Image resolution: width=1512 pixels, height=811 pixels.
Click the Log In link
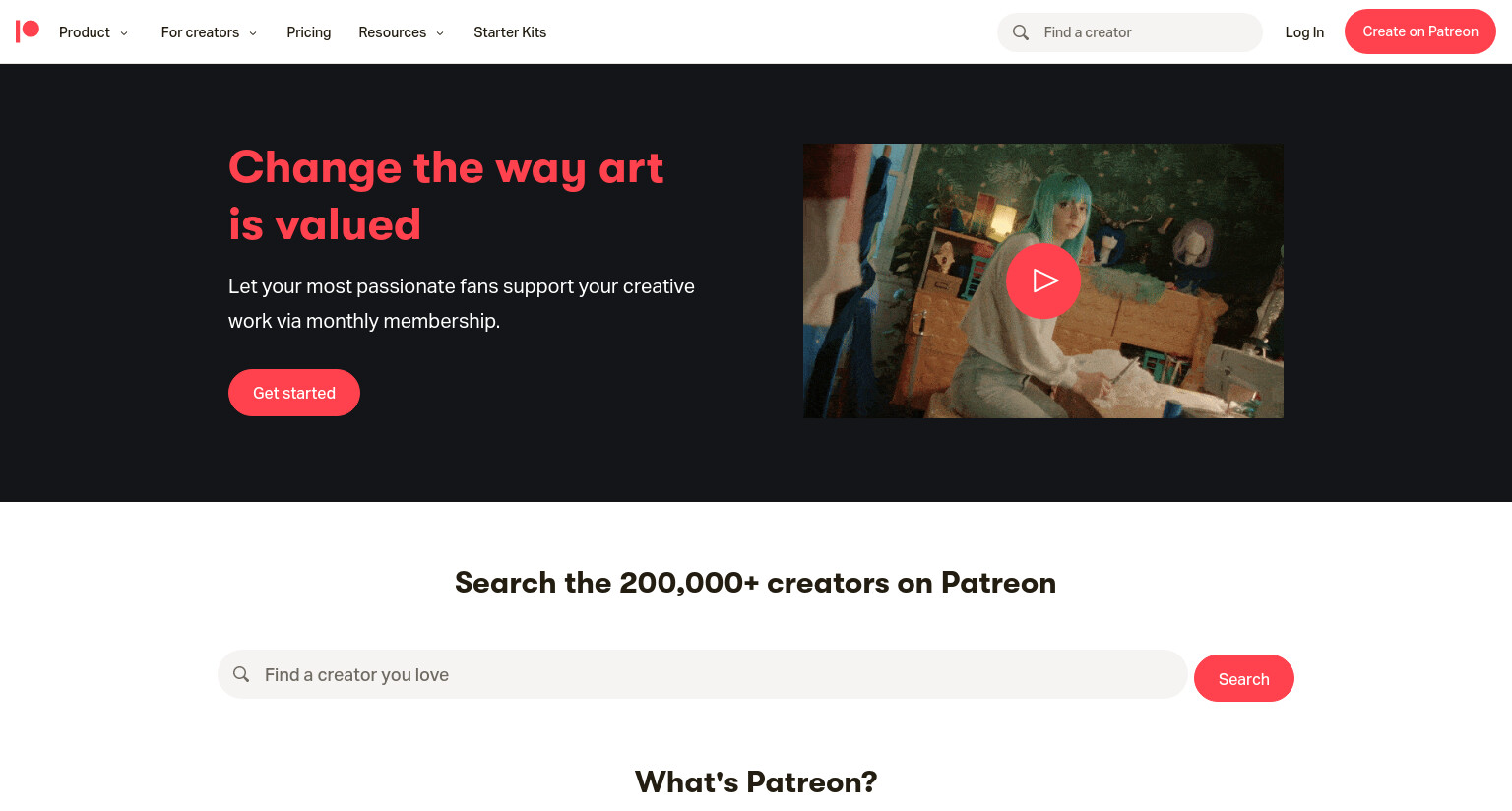[x=1304, y=32]
